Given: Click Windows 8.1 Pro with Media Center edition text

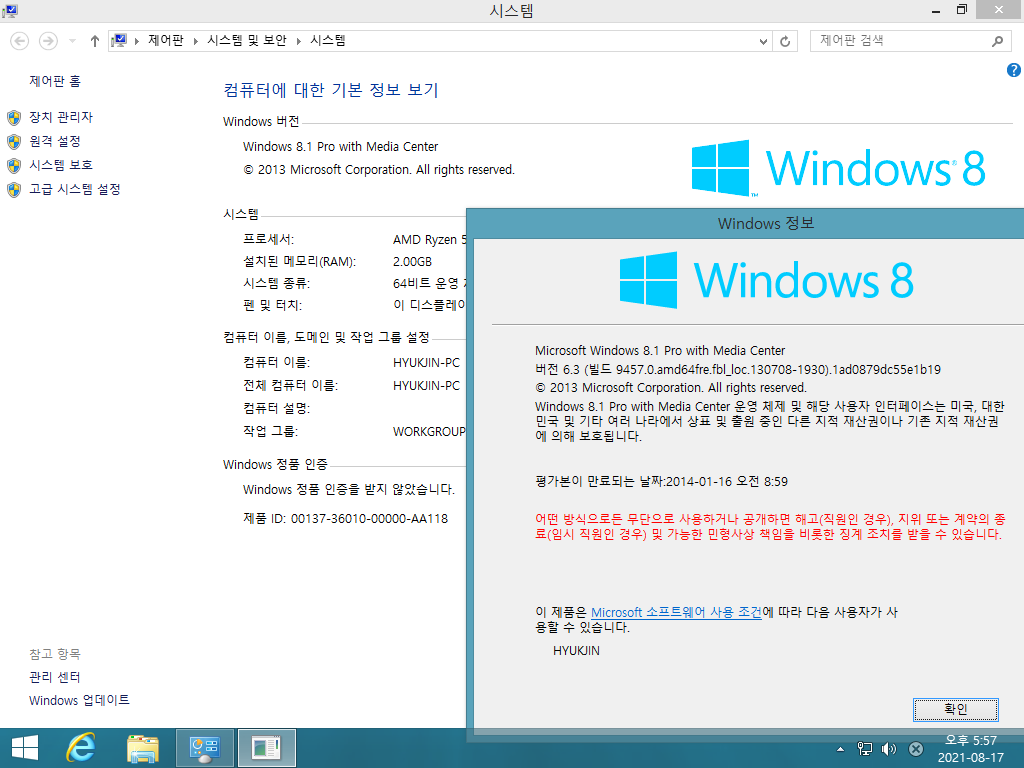Looking at the screenshot, I should [340, 146].
